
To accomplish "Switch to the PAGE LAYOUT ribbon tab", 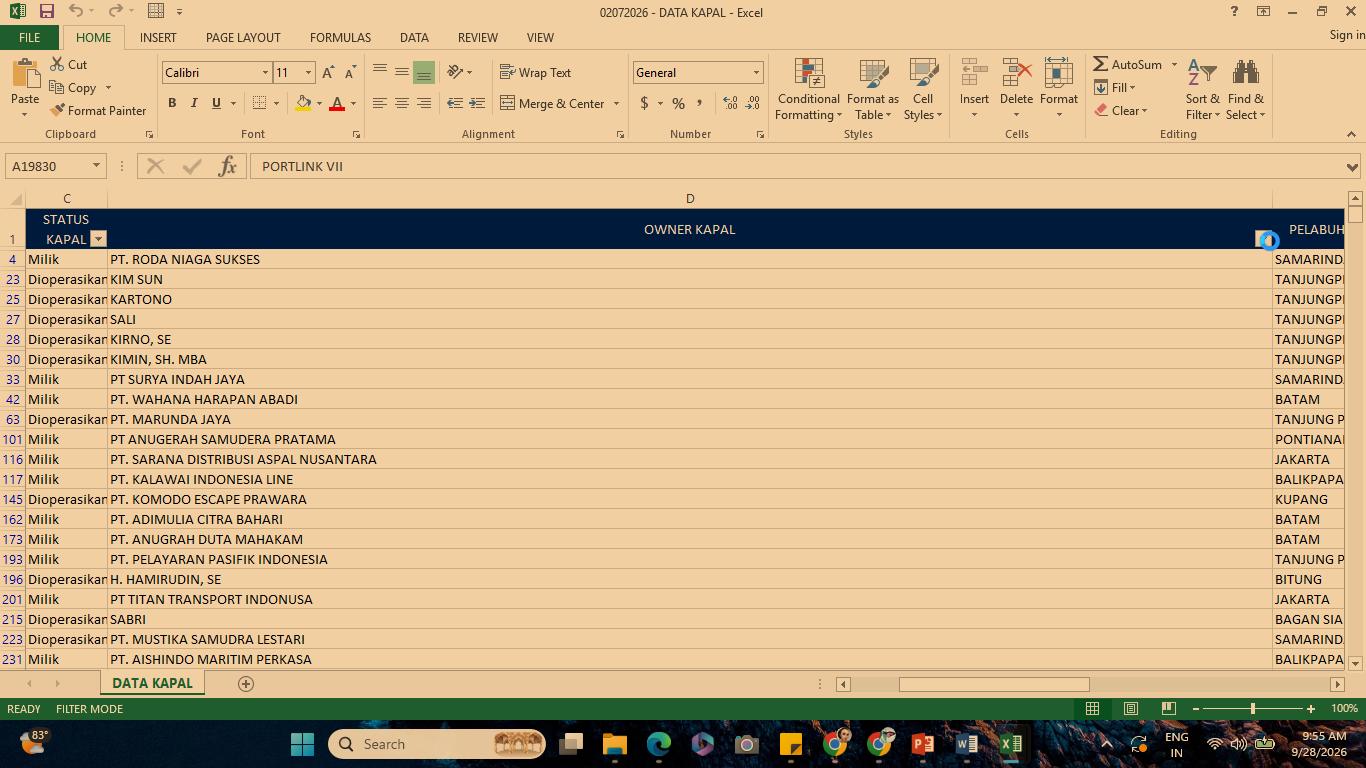I will pos(243,37).
